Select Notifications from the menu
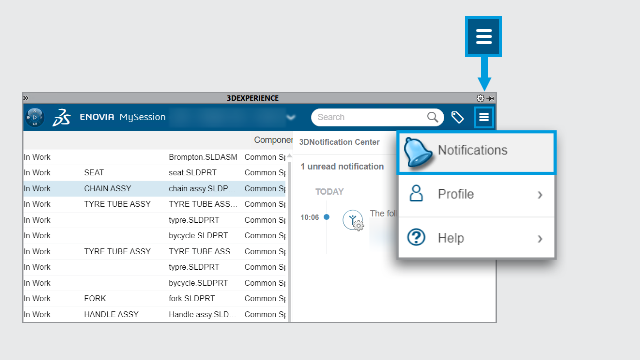Image resolution: width=640 pixels, height=360 pixels. point(476,152)
